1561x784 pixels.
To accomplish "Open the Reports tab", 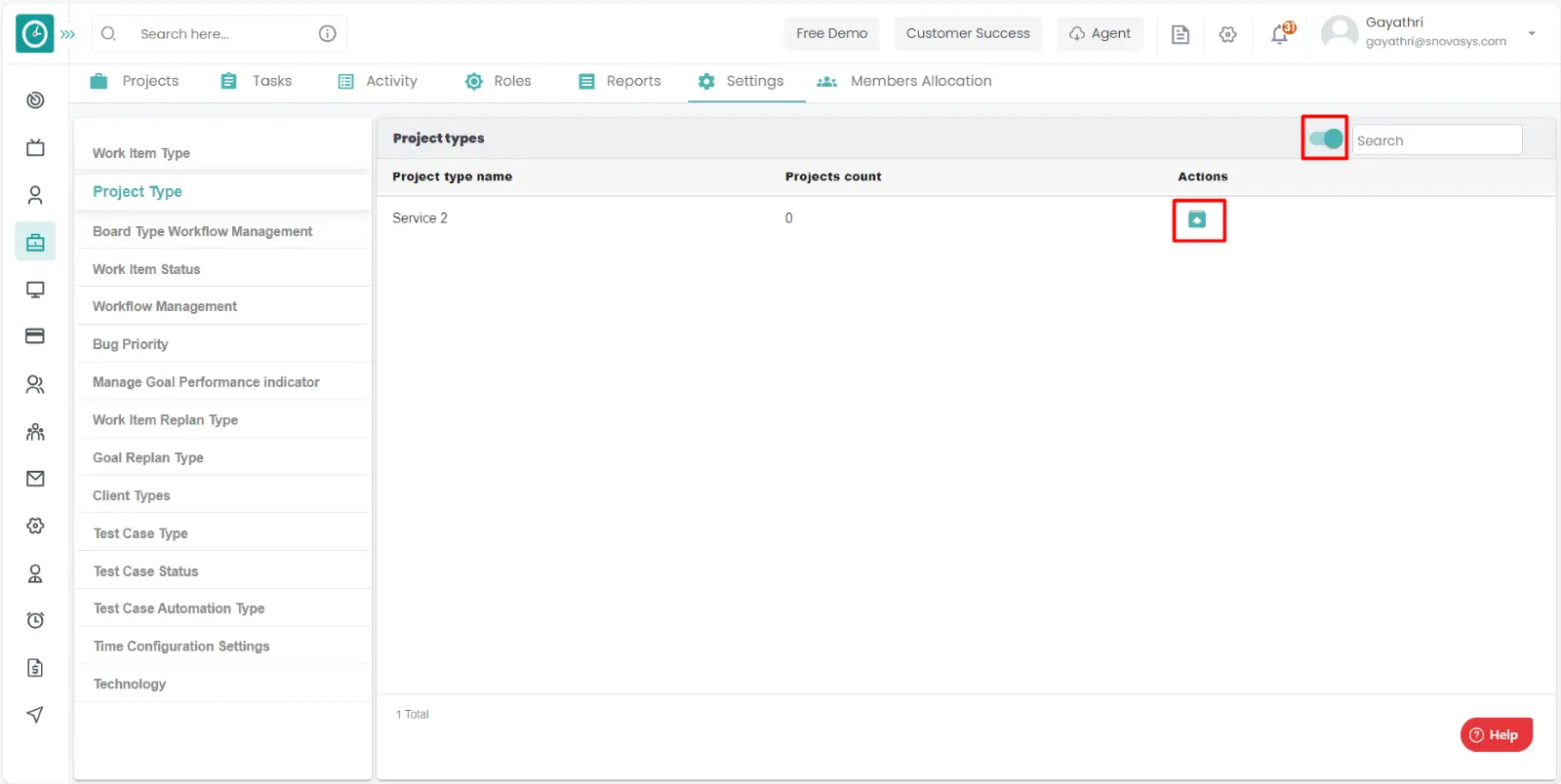I will [x=620, y=81].
